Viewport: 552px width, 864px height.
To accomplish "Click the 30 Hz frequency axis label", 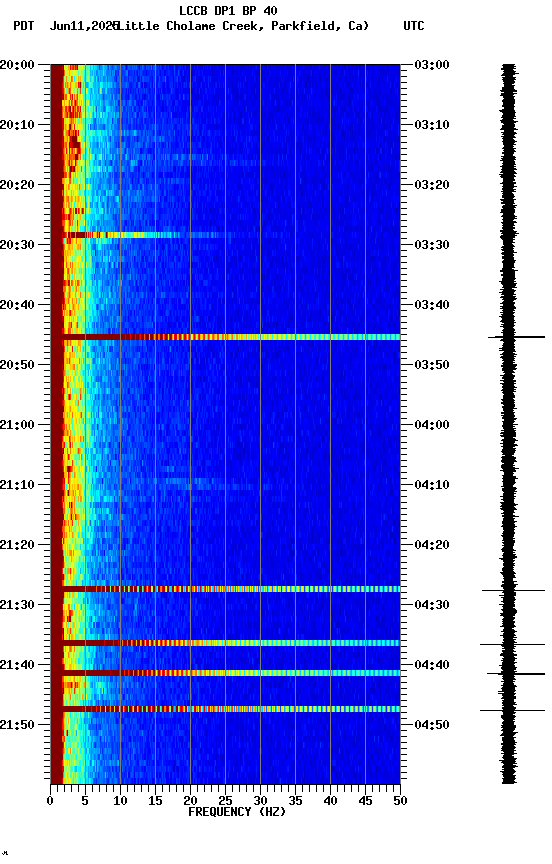I will (260, 801).
